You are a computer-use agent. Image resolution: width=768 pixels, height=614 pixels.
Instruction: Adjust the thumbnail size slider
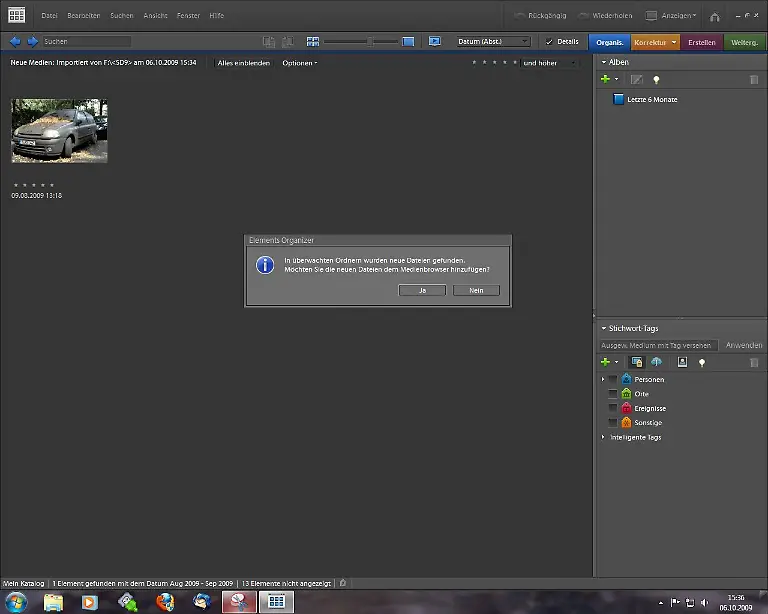(370, 42)
